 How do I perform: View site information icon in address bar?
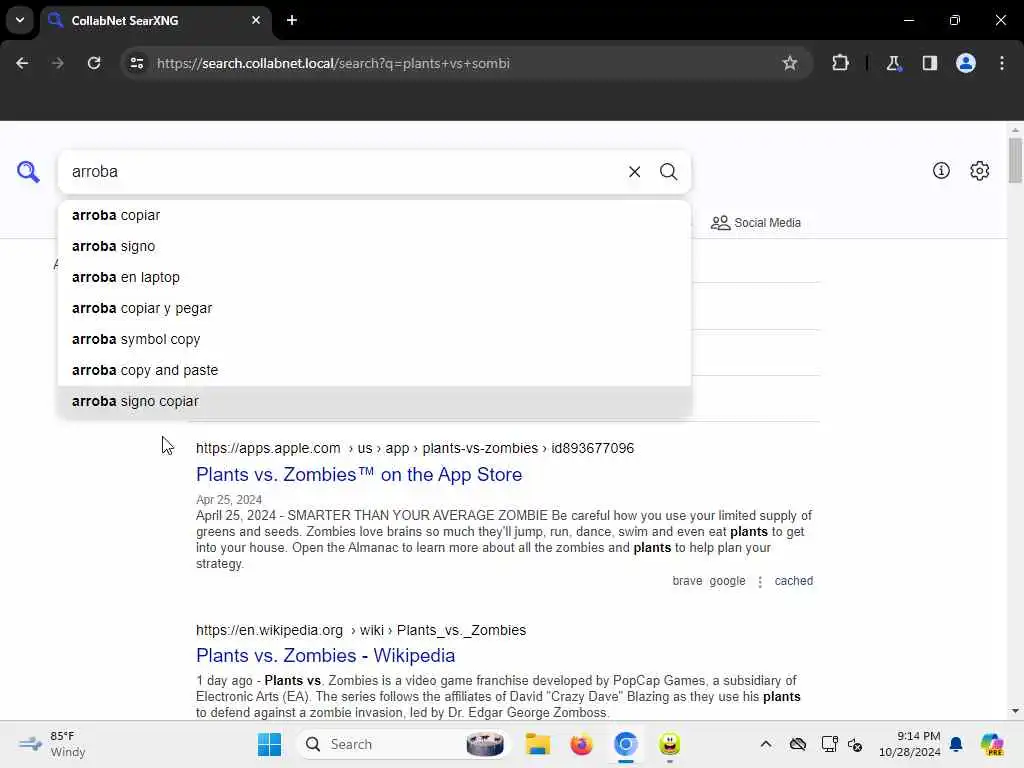tap(137, 63)
